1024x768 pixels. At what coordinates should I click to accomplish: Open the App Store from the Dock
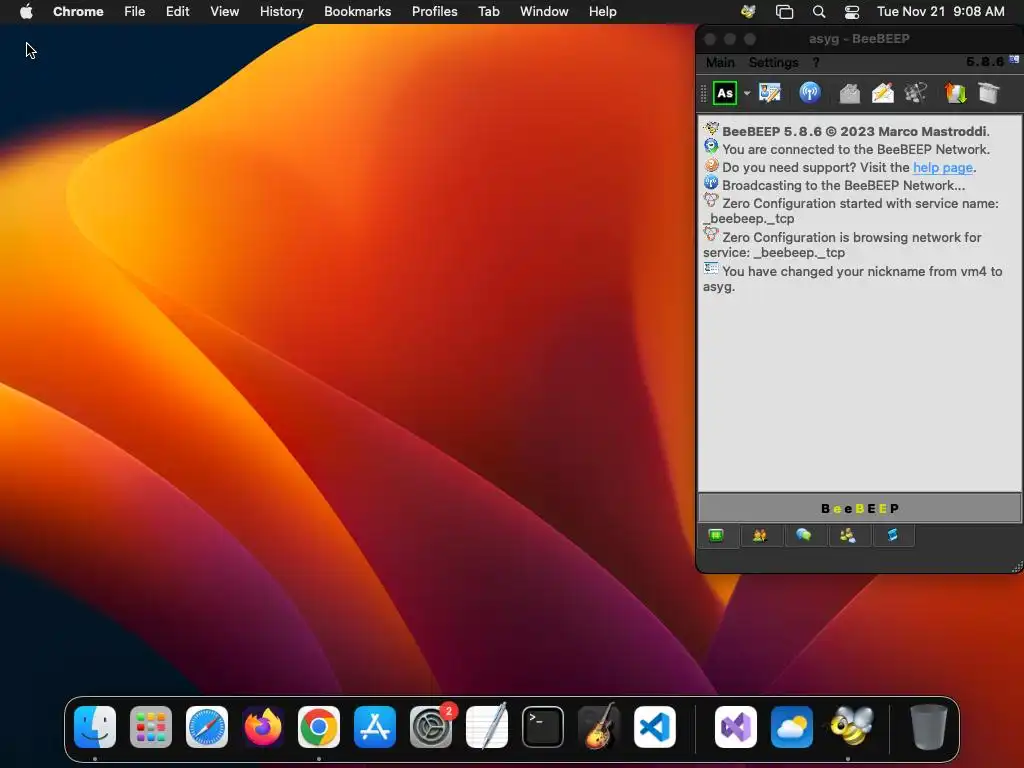375,727
